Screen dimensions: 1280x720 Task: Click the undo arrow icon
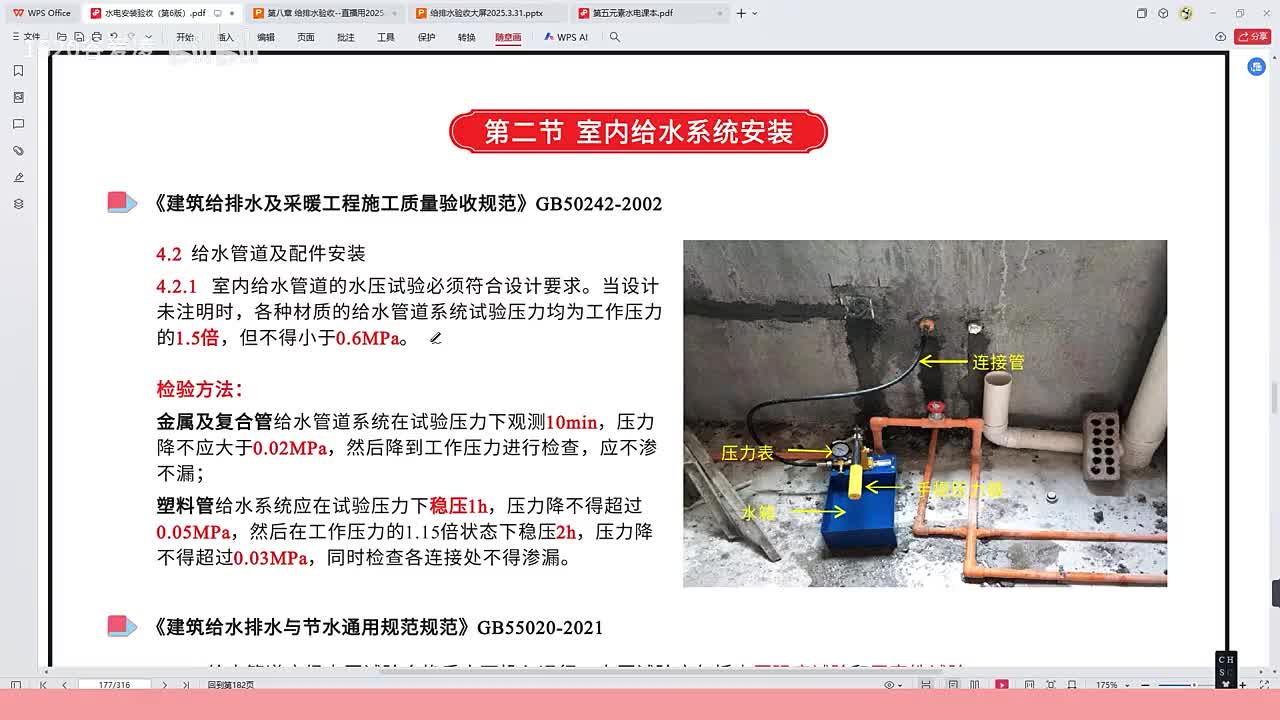(x=116, y=37)
